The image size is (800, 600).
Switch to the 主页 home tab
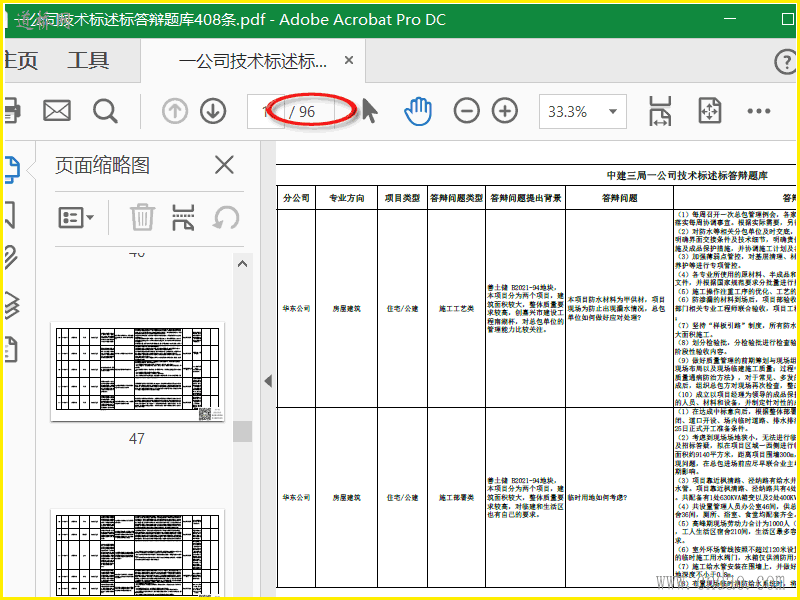[x=20, y=61]
